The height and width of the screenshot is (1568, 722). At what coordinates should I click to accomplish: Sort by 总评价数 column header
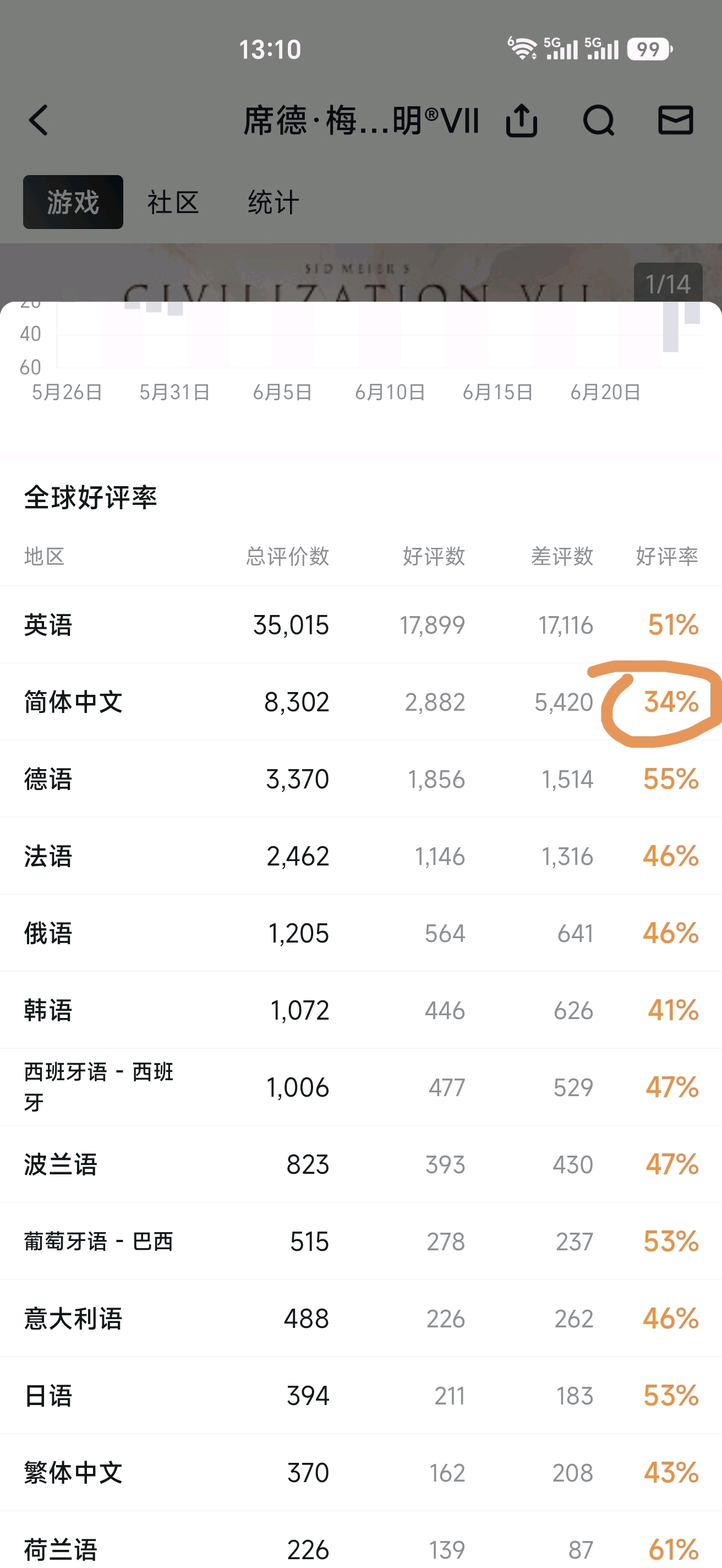[x=287, y=556]
